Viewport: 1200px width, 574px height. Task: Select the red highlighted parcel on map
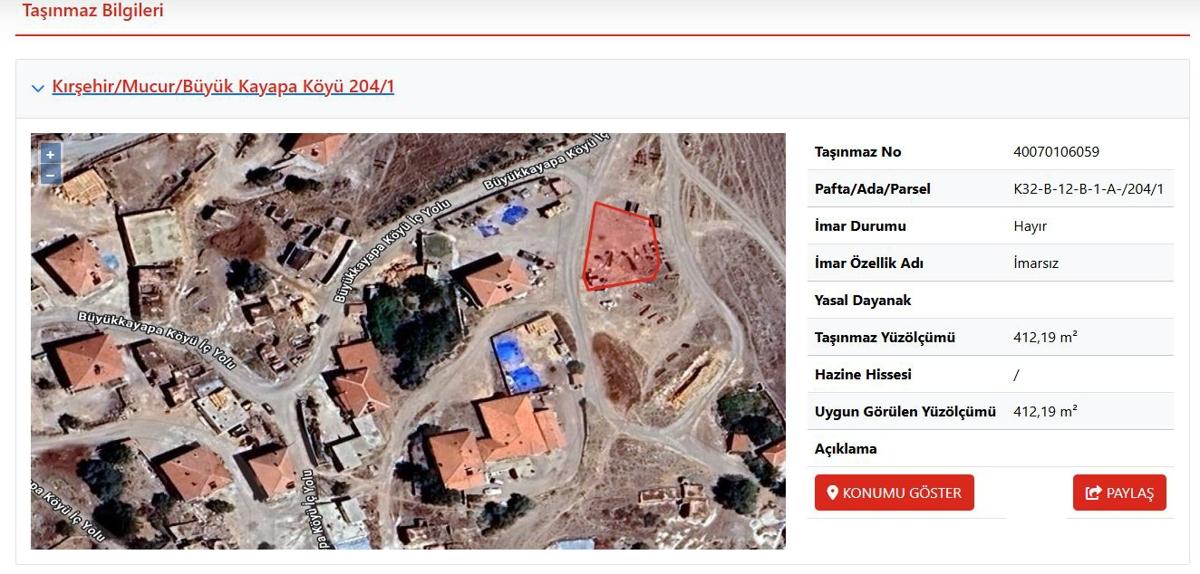pyautogui.click(x=620, y=246)
